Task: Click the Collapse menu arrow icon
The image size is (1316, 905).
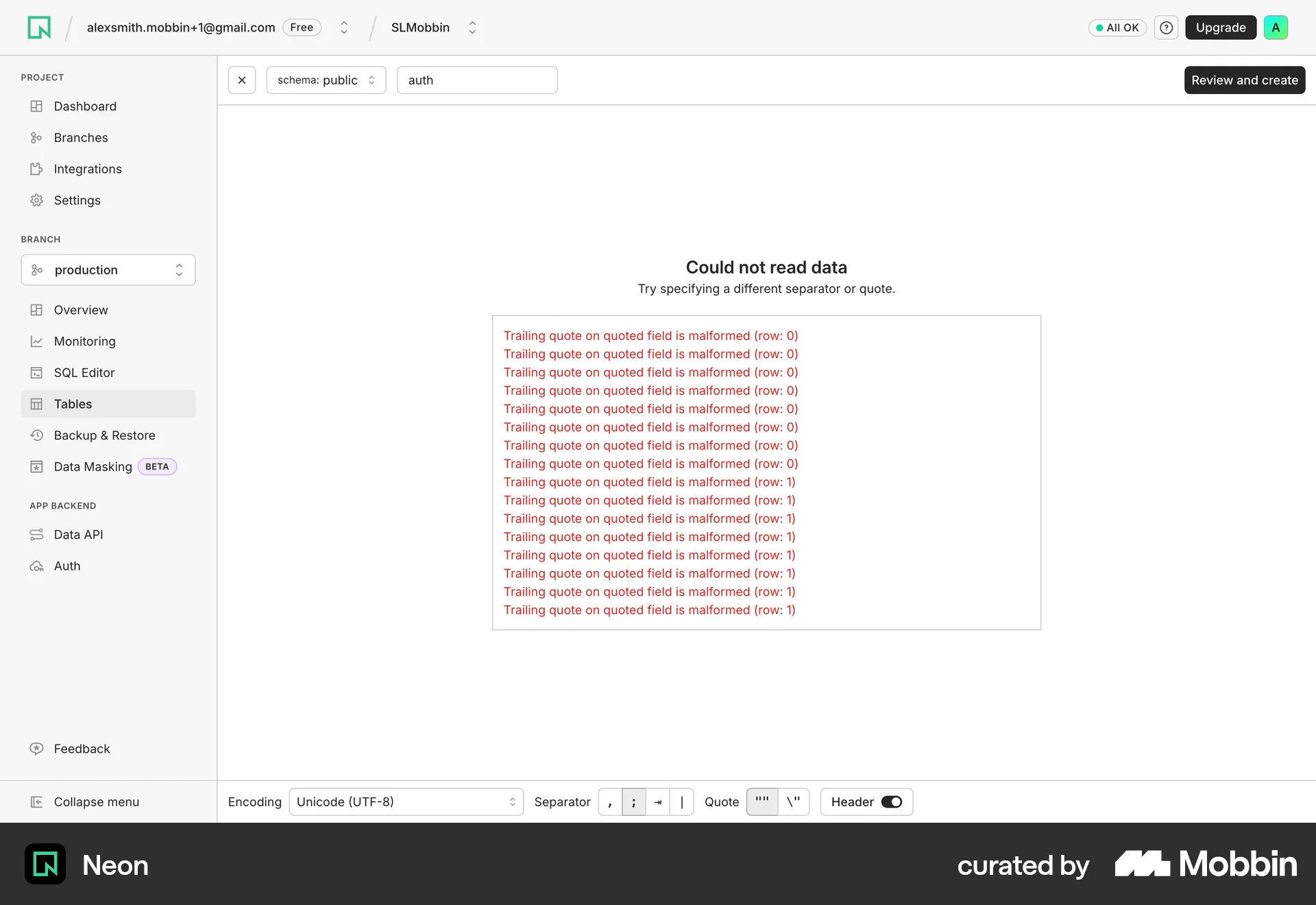Action: tap(36, 802)
